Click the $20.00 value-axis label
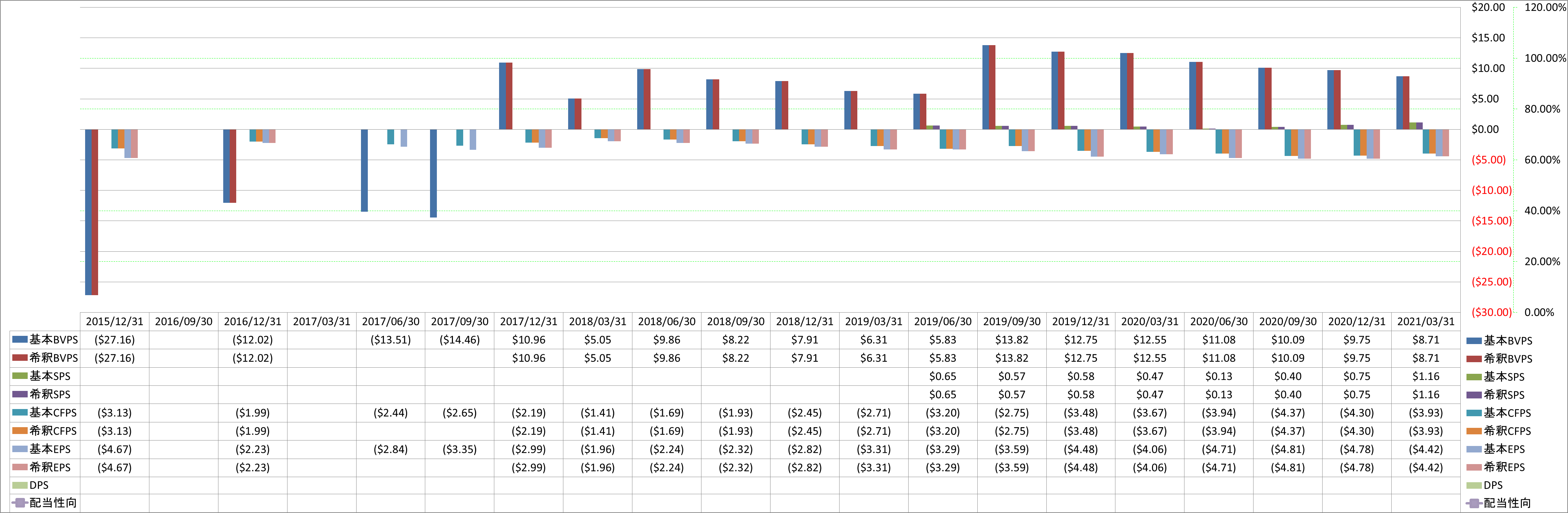The width and height of the screenshot is (1568, 513). (x=1488, y=7)
